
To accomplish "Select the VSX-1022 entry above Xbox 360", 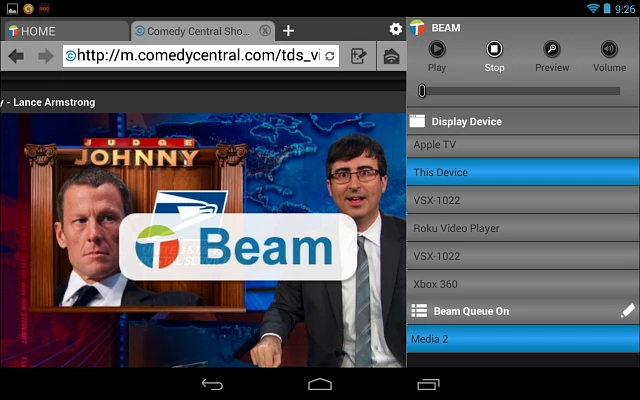I will pos(523,256).
